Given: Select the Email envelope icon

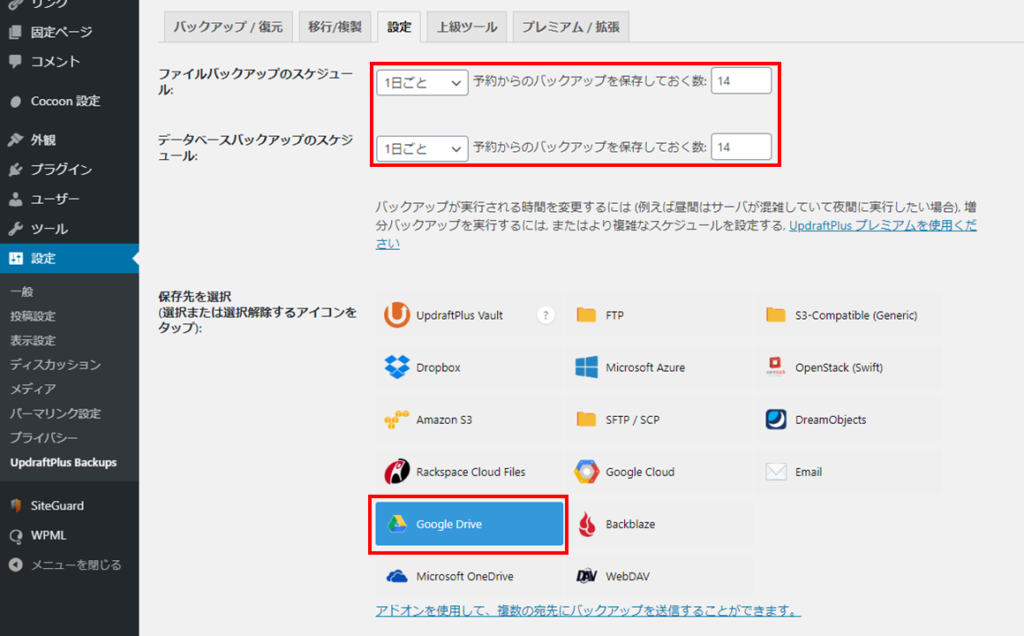Looking at the screenshot, I should coord(776,471).
